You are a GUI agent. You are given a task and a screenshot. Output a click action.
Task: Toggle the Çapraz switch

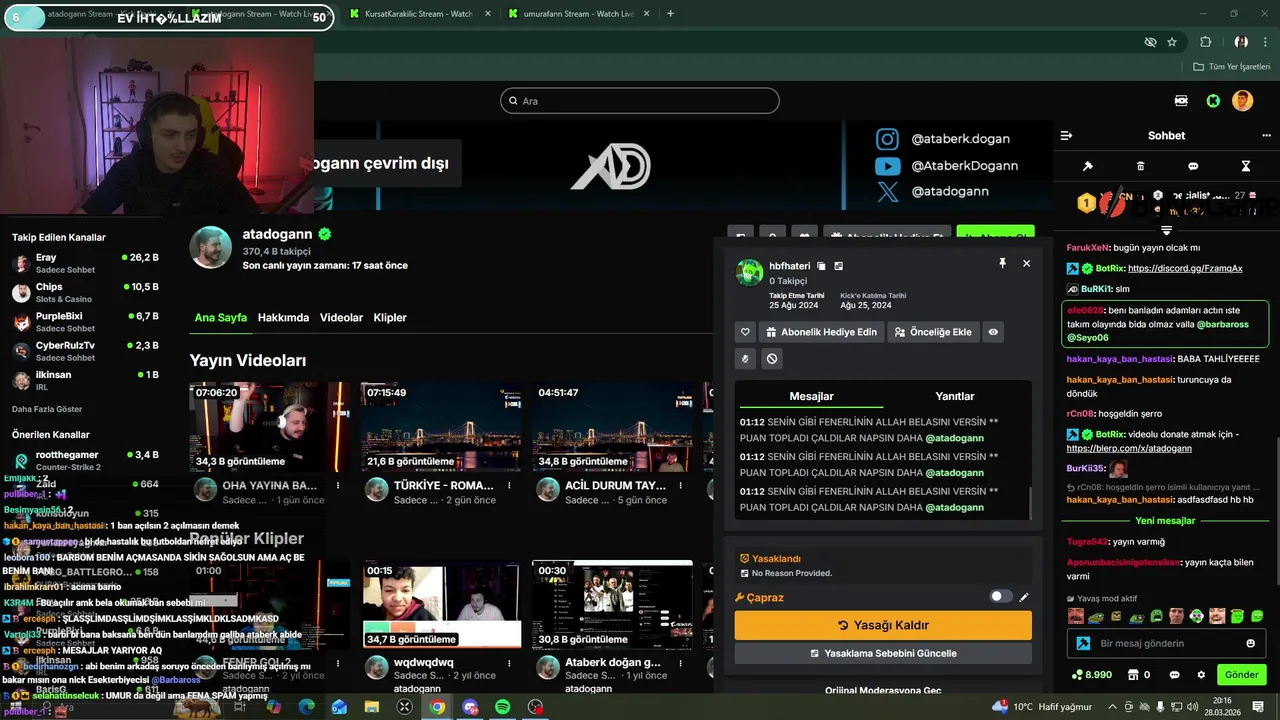coord(1000,597)
